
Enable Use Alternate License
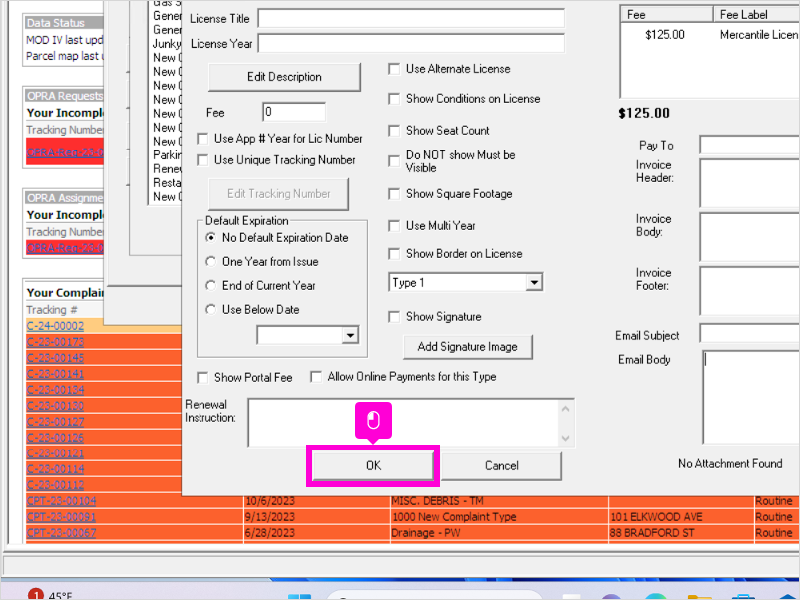[x=394, y=69]
